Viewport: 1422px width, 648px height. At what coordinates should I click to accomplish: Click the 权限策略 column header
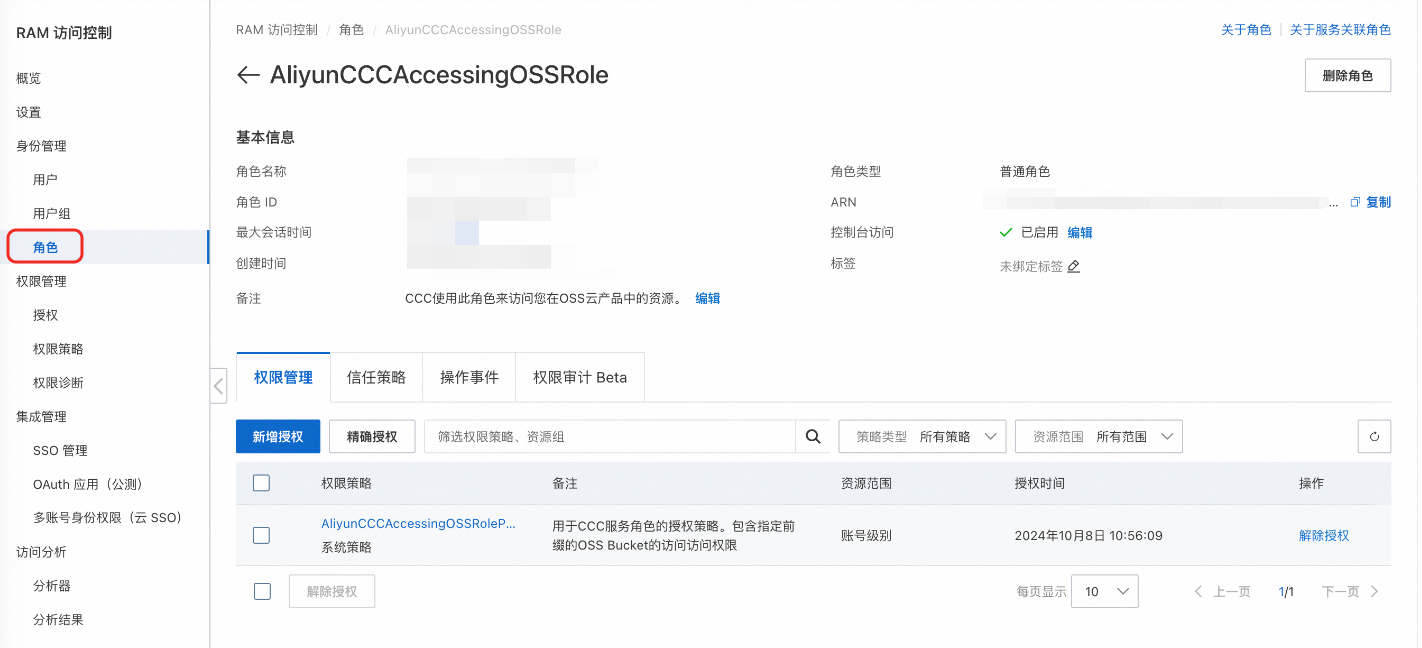click(x=346, y=483)
